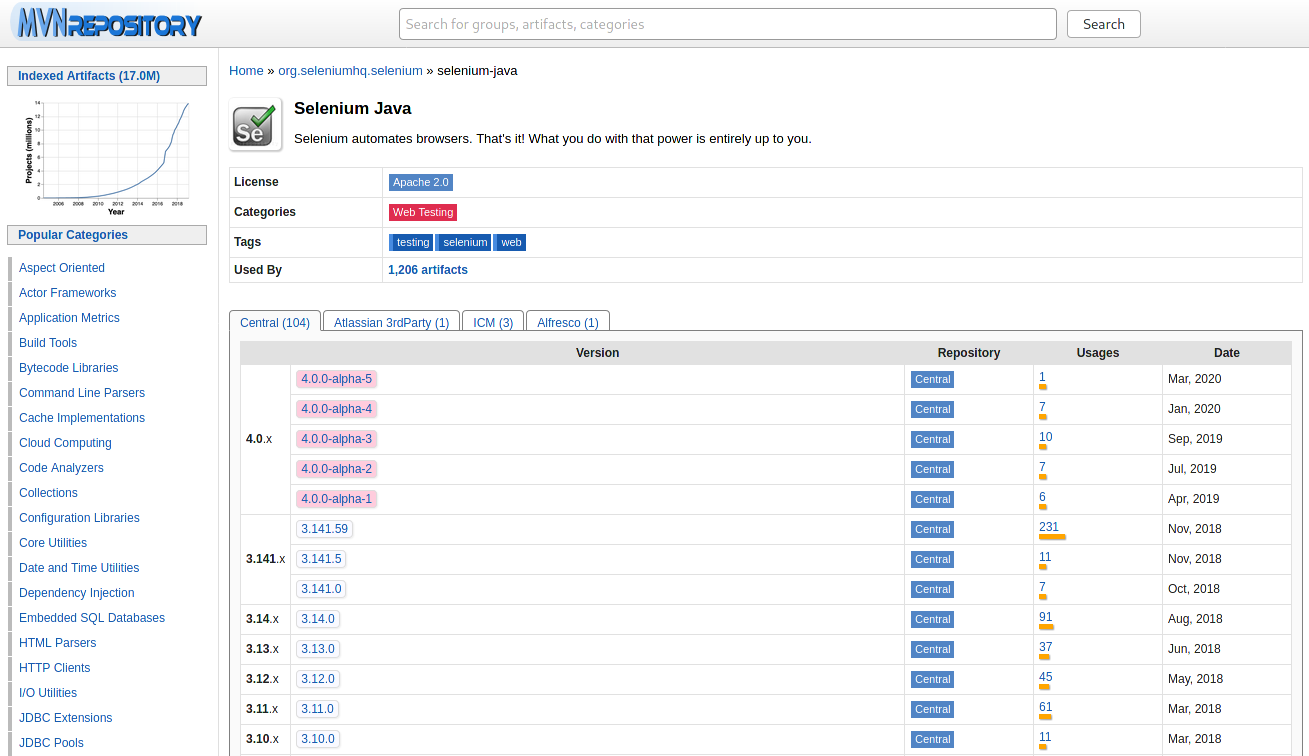Open the Date and Time Utilities category

[79, 568]
